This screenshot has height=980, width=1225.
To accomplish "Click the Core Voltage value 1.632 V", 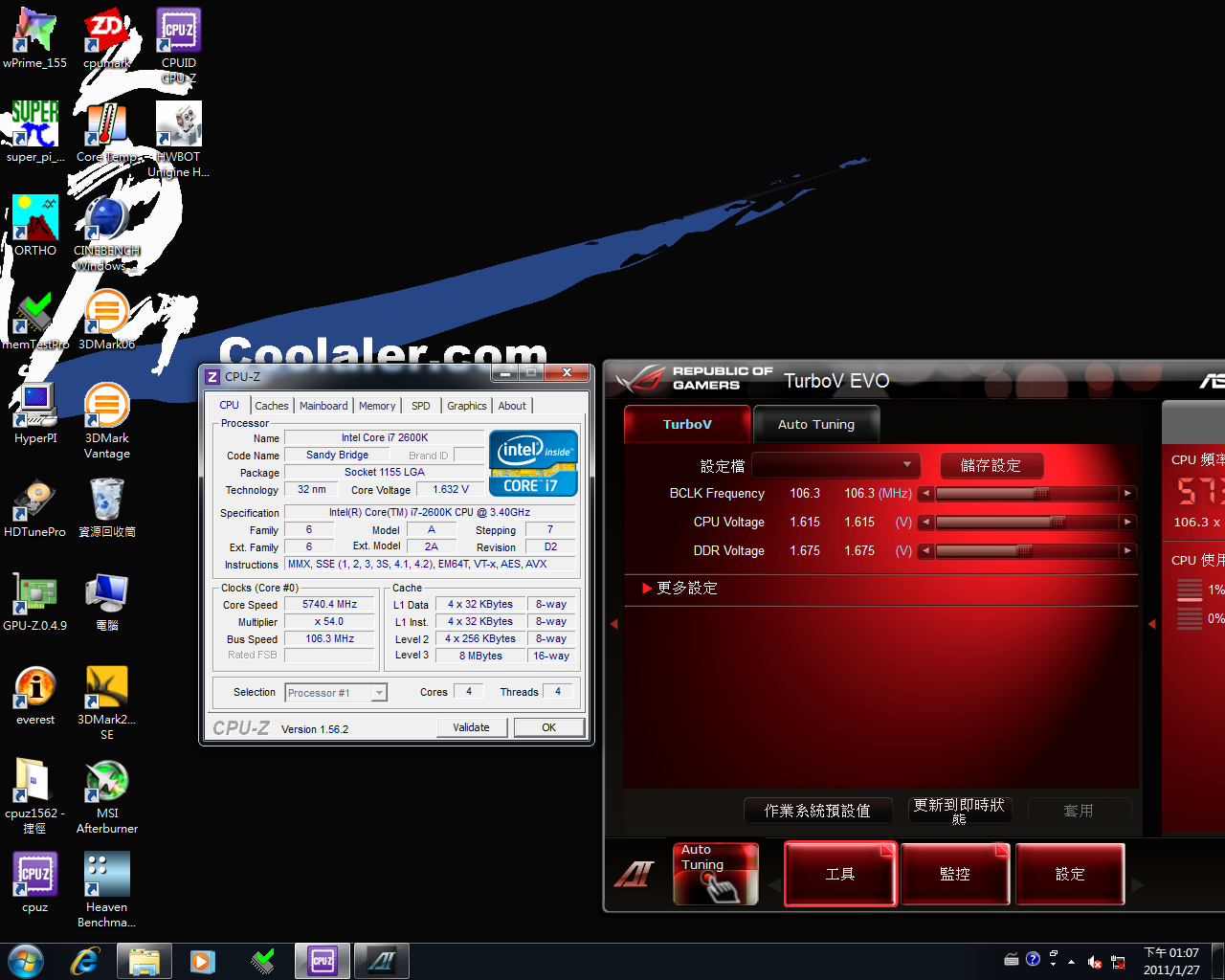I will [451, 489].
